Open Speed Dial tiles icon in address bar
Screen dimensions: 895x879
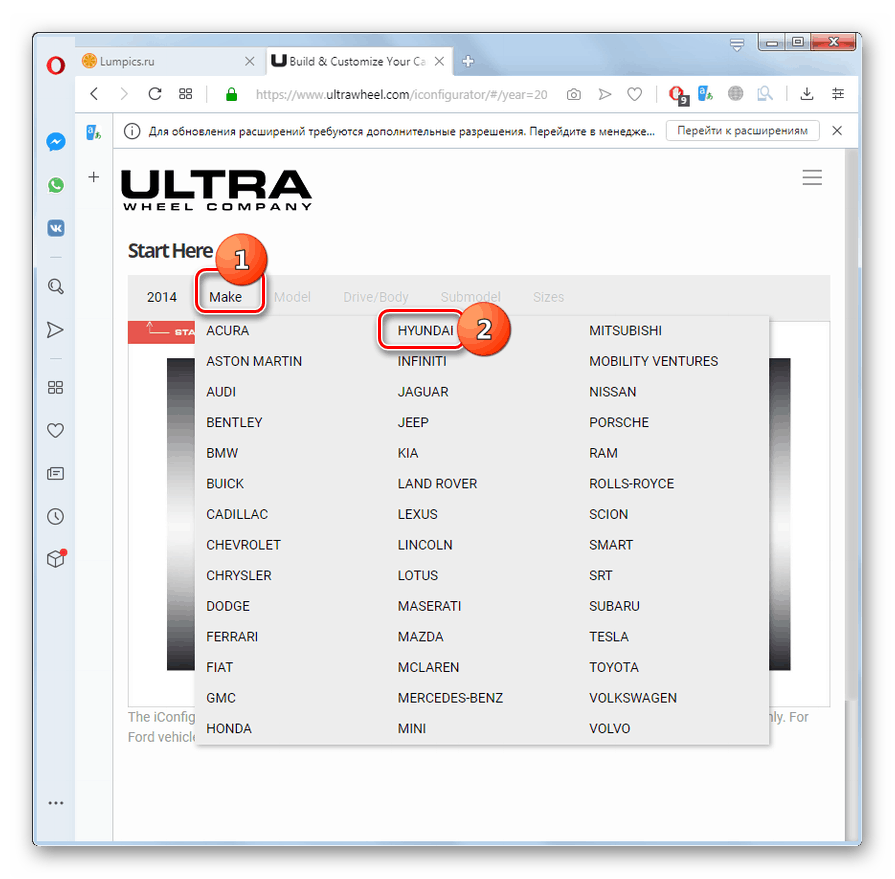point(185,93)
